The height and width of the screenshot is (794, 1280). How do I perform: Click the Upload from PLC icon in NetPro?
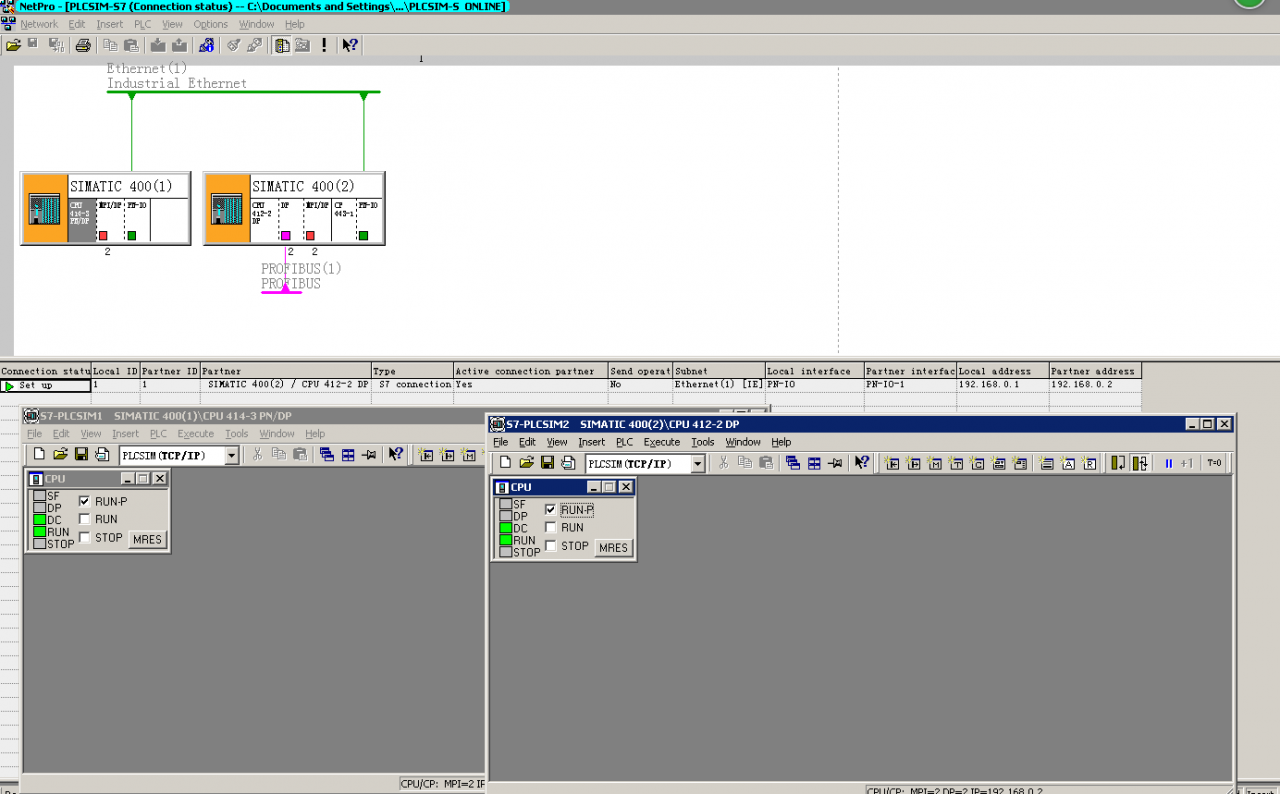pyautogui.click(x=180, y=45)
